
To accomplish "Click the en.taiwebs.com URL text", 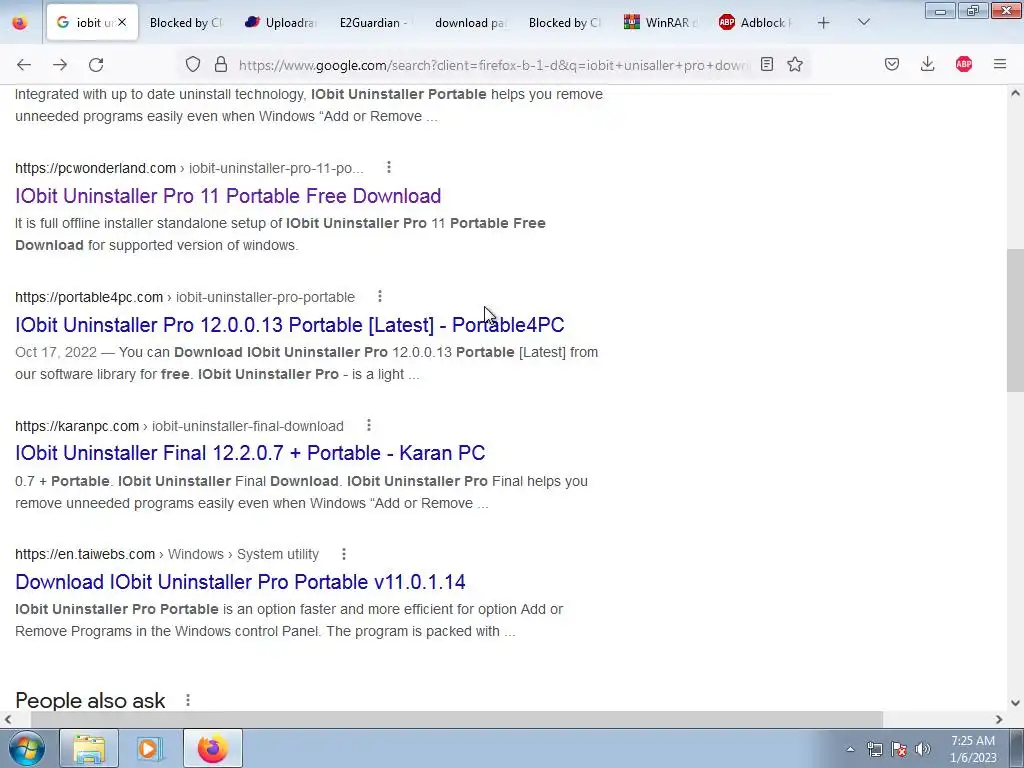I will [85, 554].
